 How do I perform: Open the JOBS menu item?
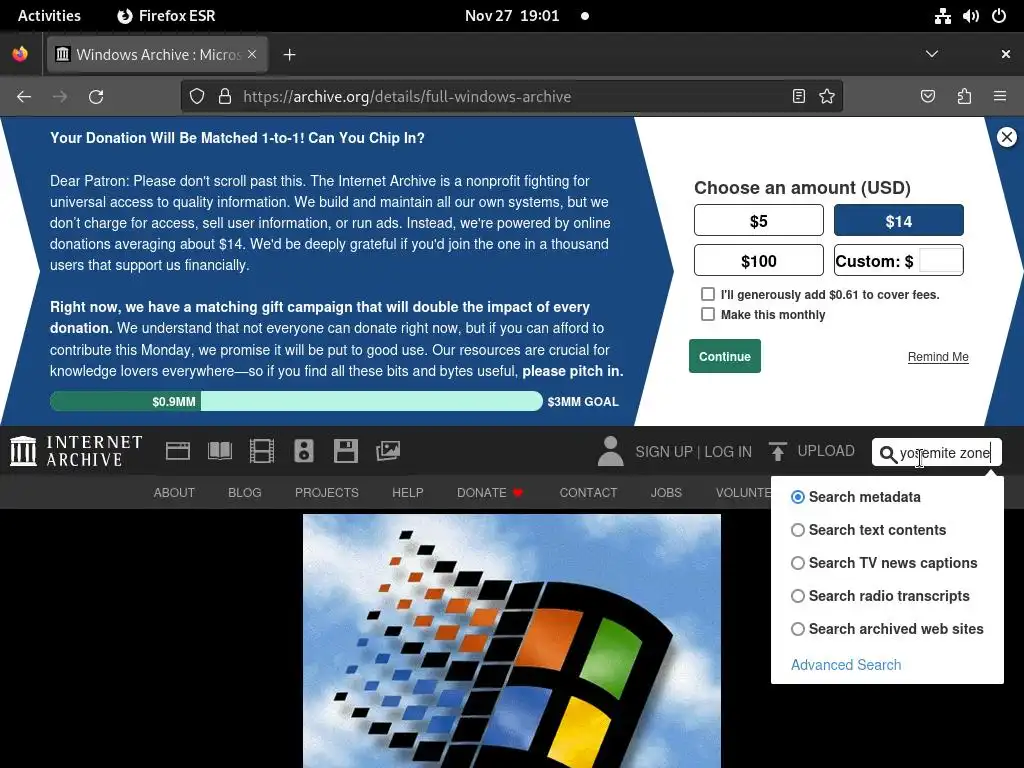click(x=666, y=492)
